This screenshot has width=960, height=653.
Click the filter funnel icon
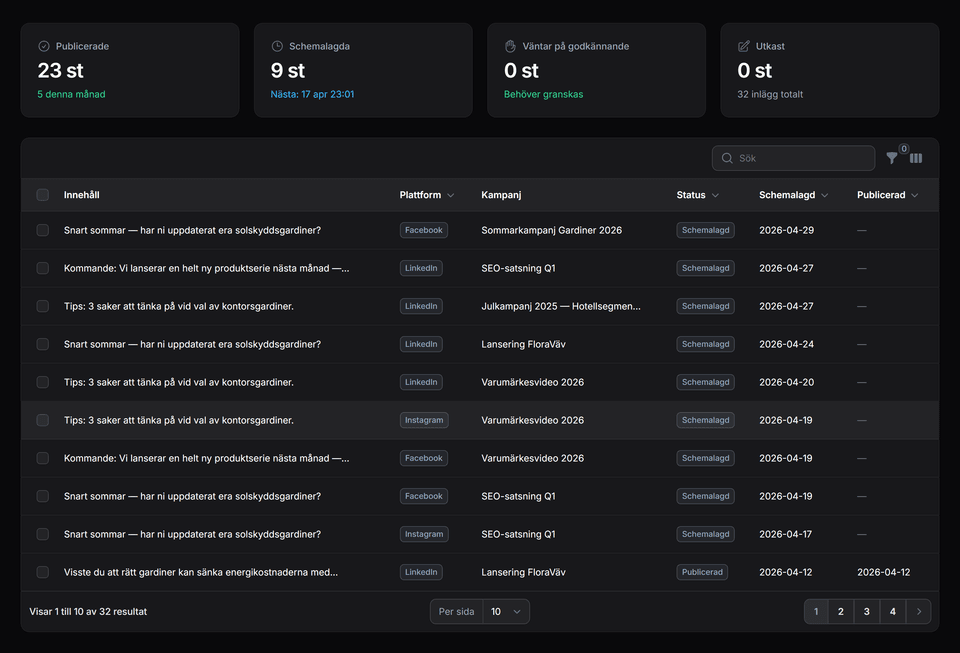point(892,158)
